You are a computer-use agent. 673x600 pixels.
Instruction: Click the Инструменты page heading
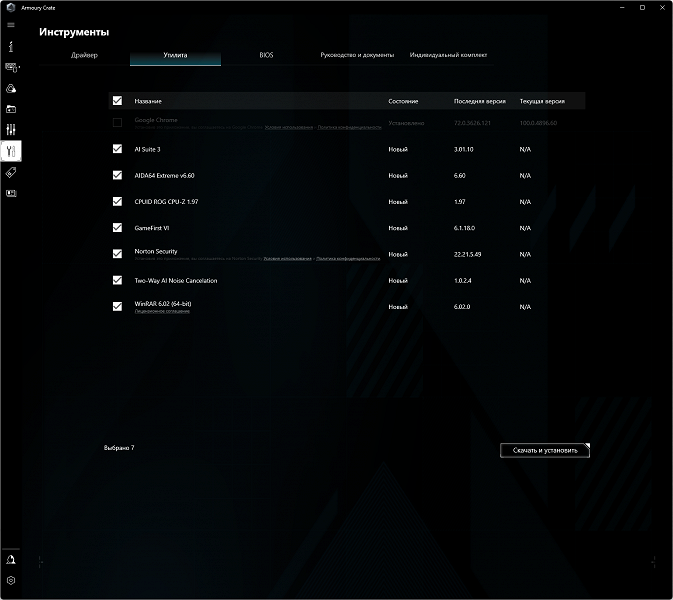click(74, 32)
